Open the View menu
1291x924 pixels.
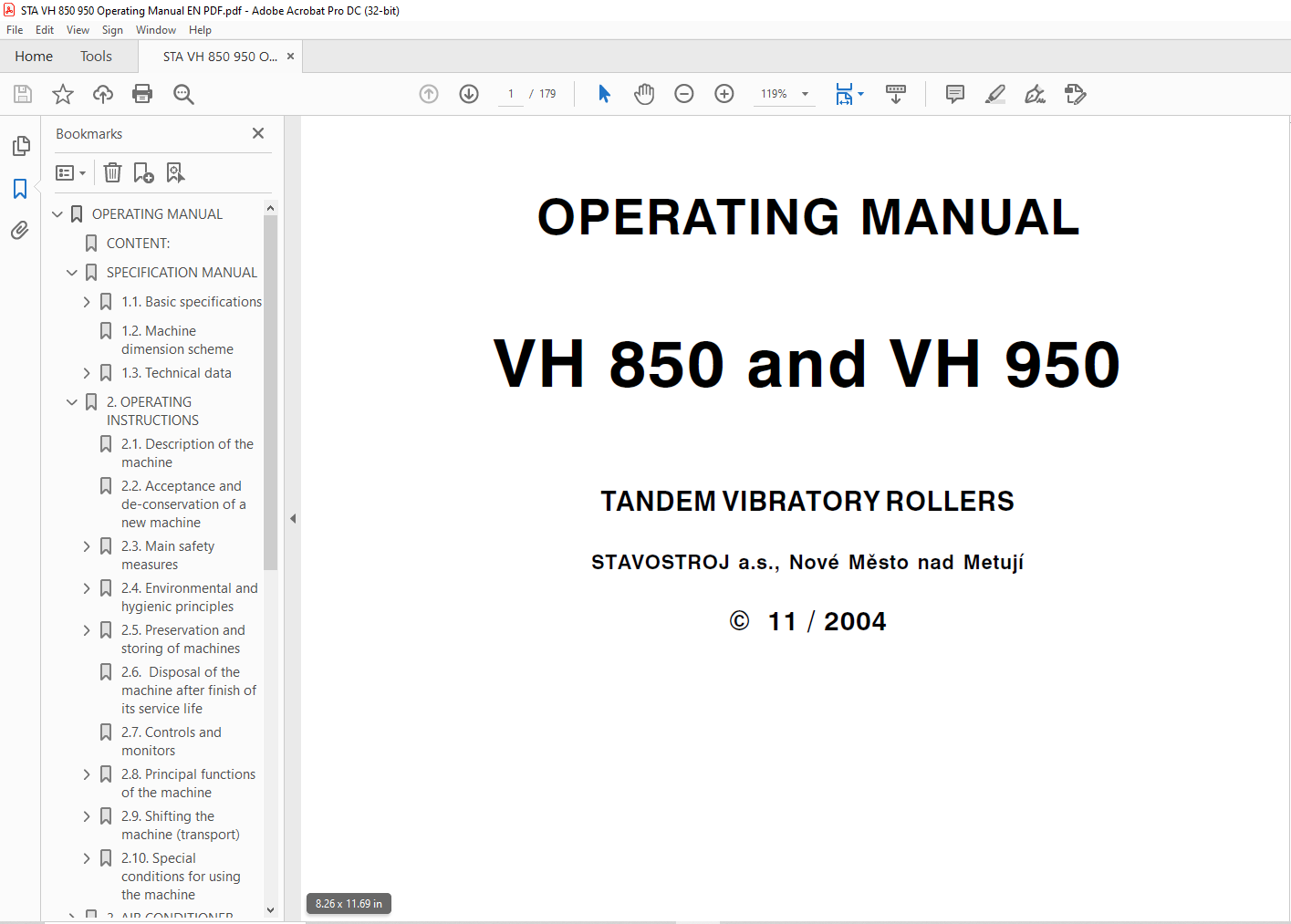78,30
